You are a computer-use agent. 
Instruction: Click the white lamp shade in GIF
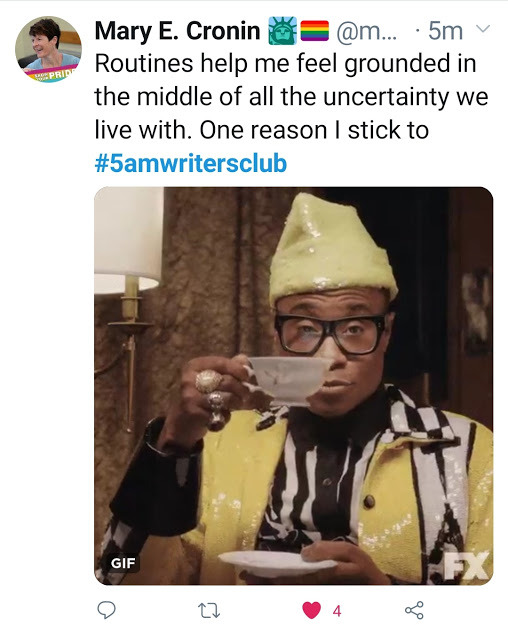129,240
